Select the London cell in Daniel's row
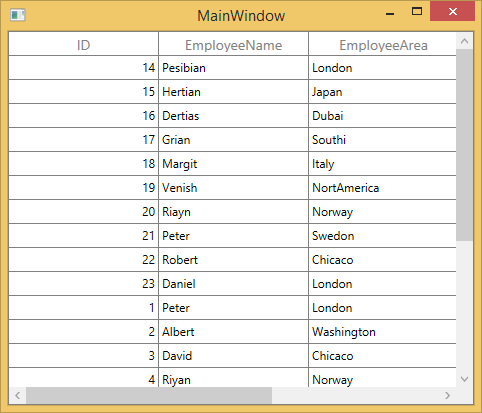 (x=383, y=284)
